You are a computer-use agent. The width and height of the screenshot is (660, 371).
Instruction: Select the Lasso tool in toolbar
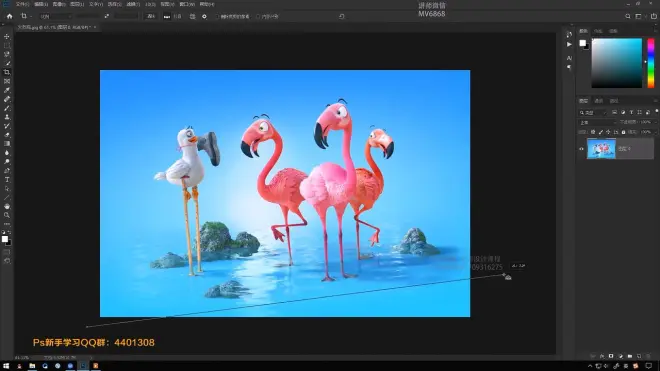(7, 54)
